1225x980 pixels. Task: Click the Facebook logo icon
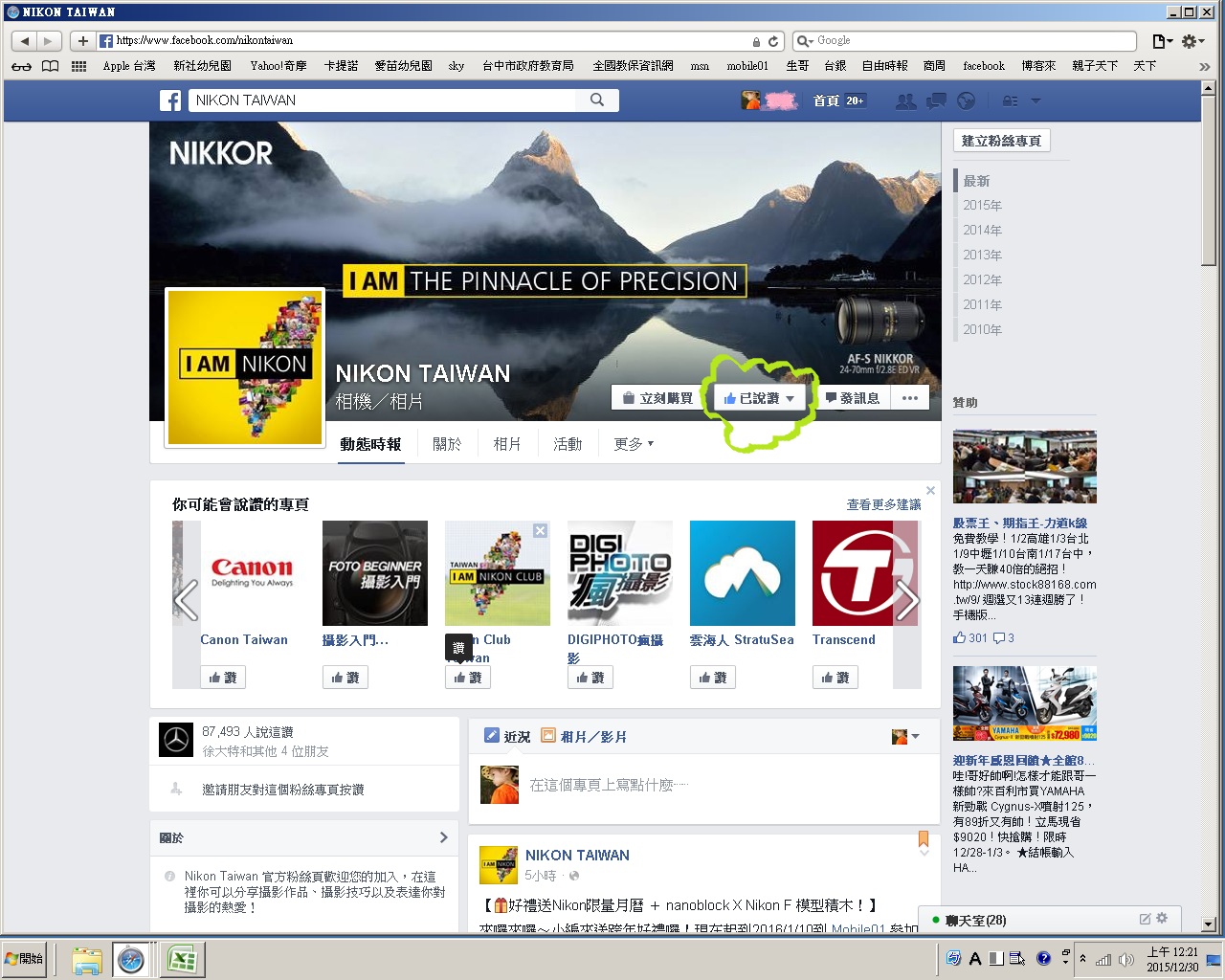170,100
